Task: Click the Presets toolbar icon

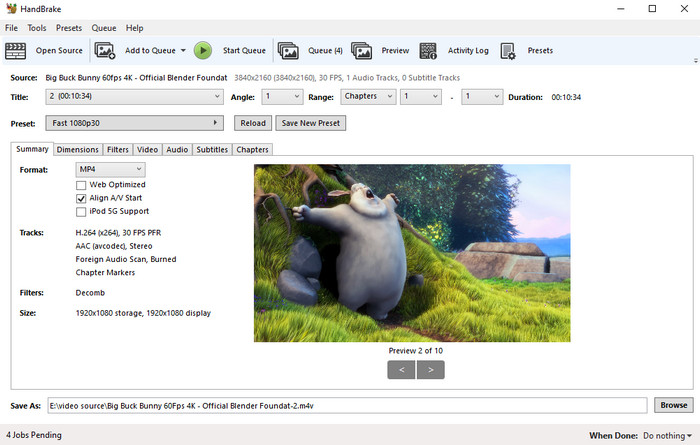Action: (508, 51)
